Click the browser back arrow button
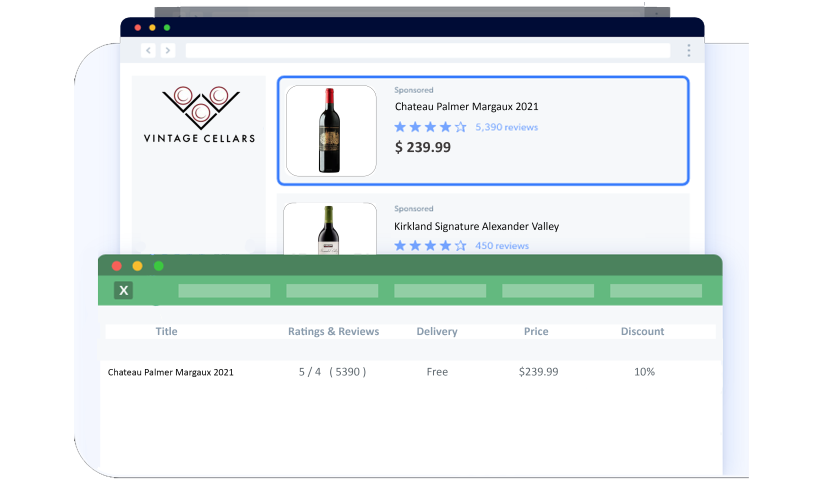This screenshot has width=823, height=480. pos(148,50)
